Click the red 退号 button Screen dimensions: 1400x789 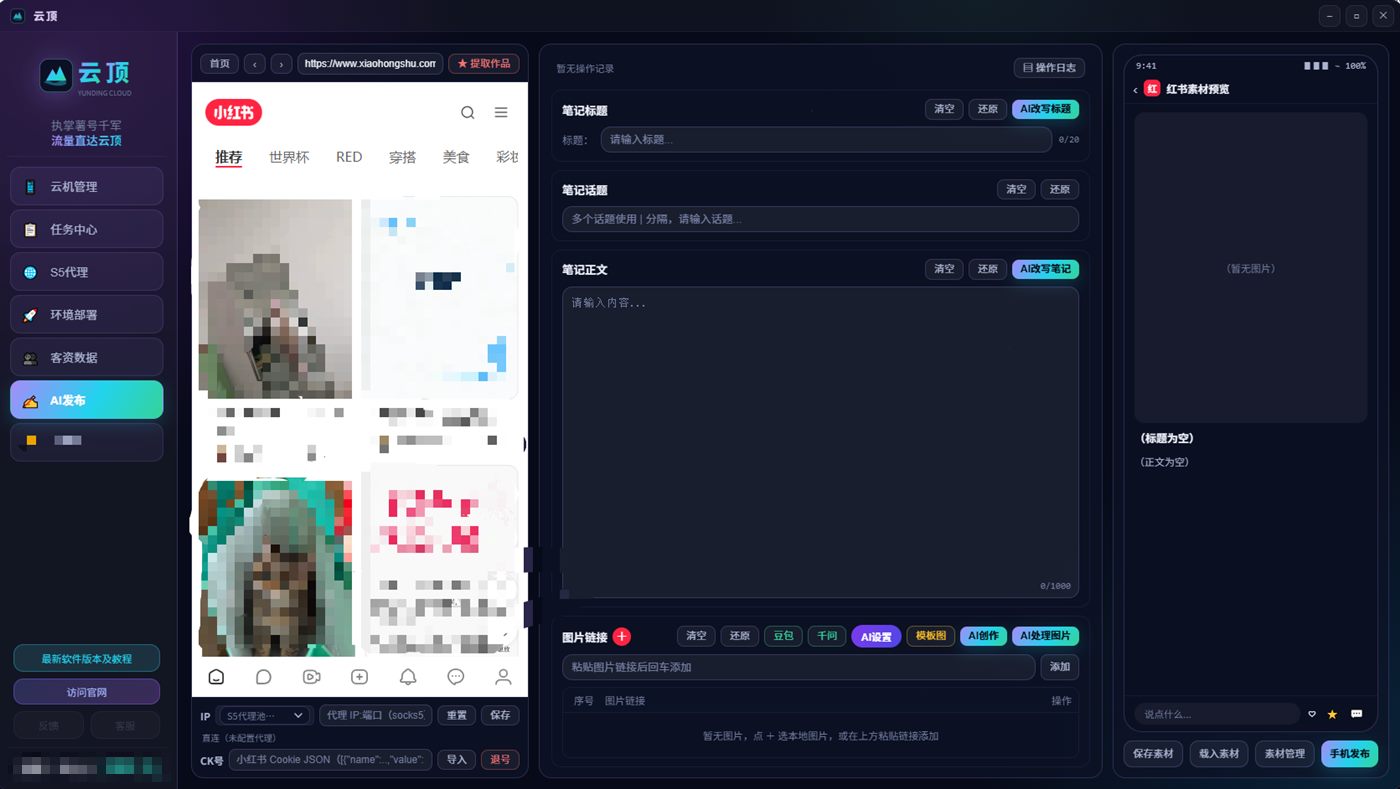point(500,760)
